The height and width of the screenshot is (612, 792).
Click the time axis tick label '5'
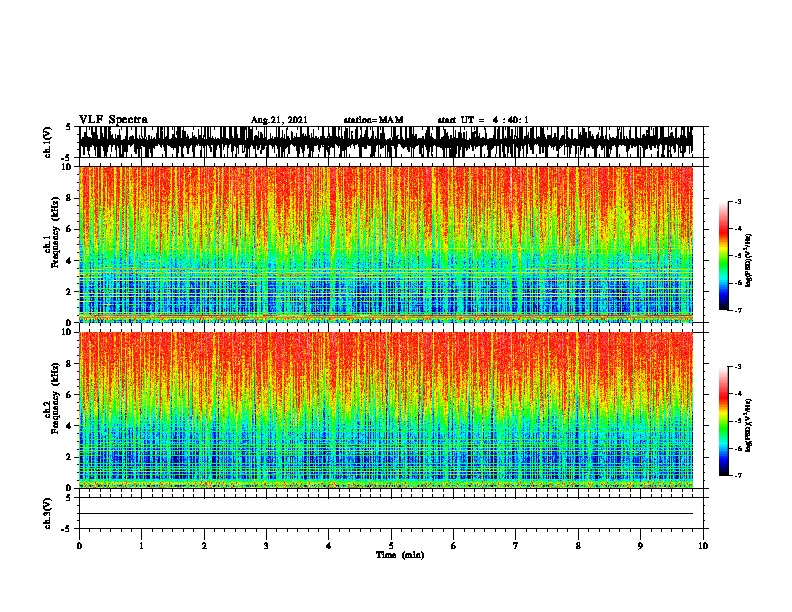(391, 545)
